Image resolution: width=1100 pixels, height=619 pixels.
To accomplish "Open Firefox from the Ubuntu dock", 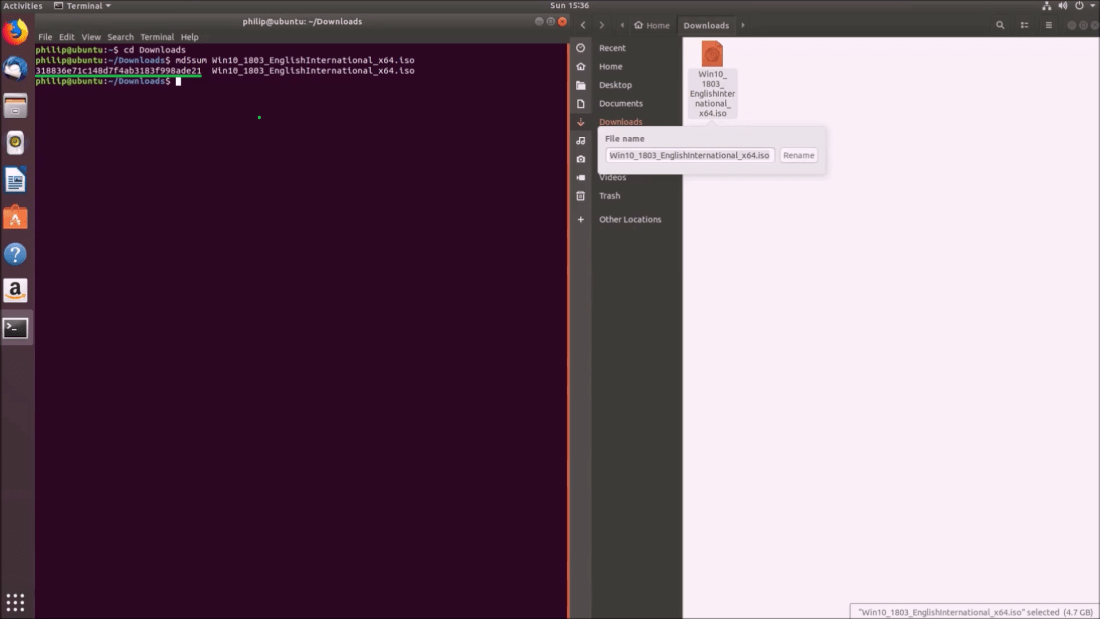I will point(15,32).
